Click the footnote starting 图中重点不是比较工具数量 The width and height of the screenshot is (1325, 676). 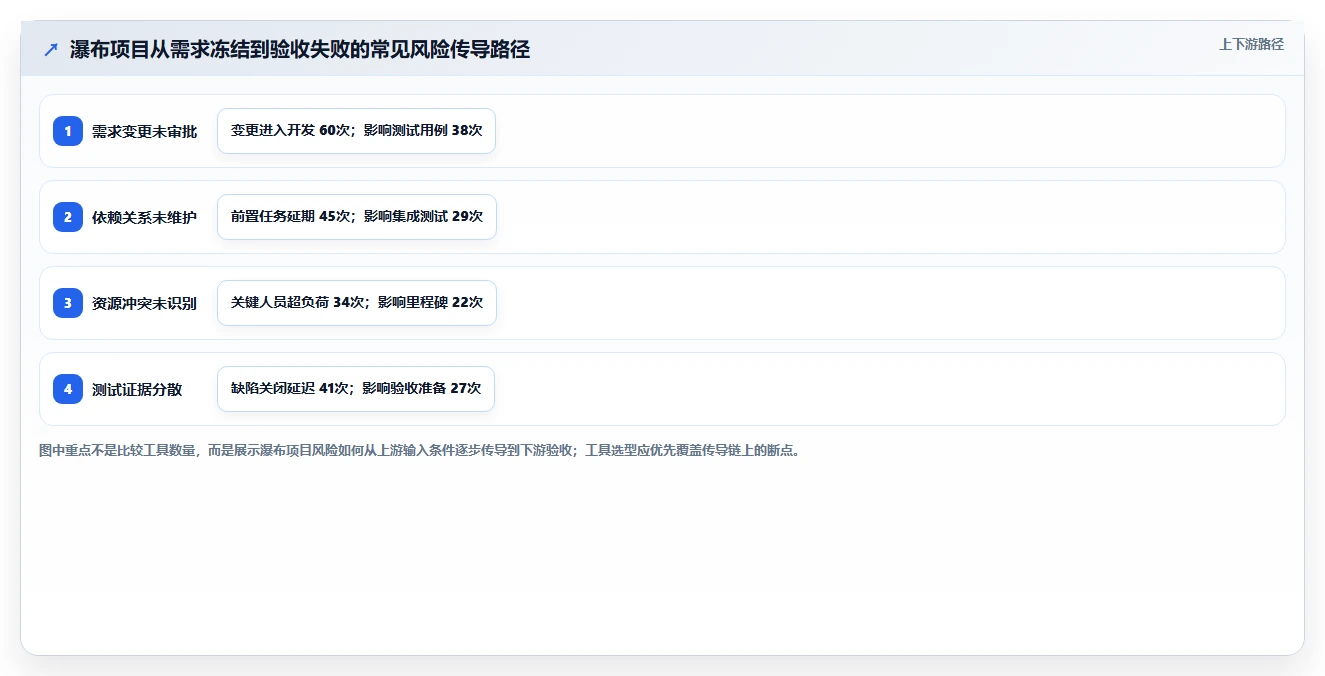pos(419,450)
